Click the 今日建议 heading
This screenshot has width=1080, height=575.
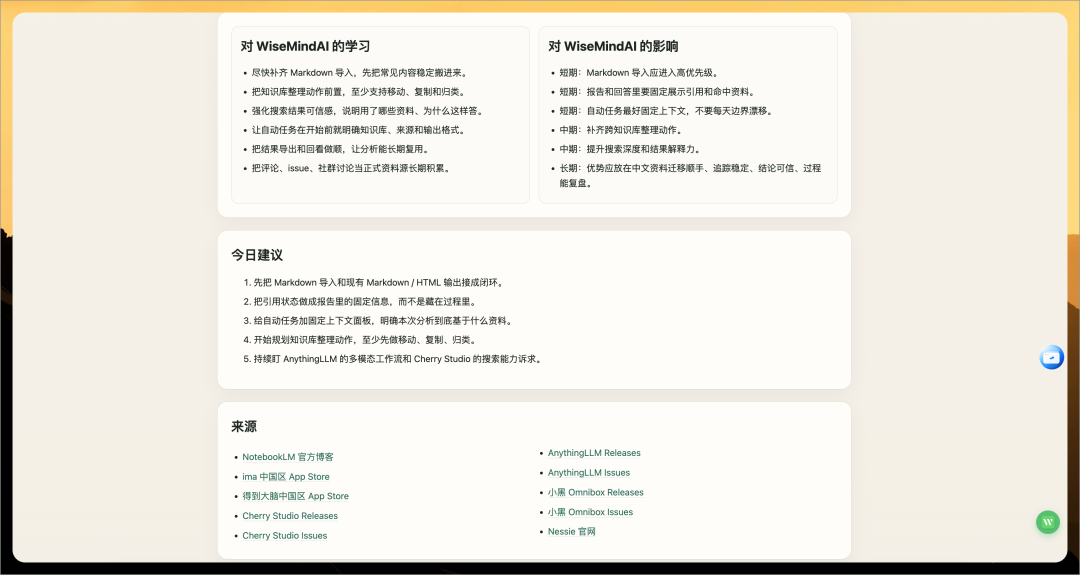click(257, 255)
